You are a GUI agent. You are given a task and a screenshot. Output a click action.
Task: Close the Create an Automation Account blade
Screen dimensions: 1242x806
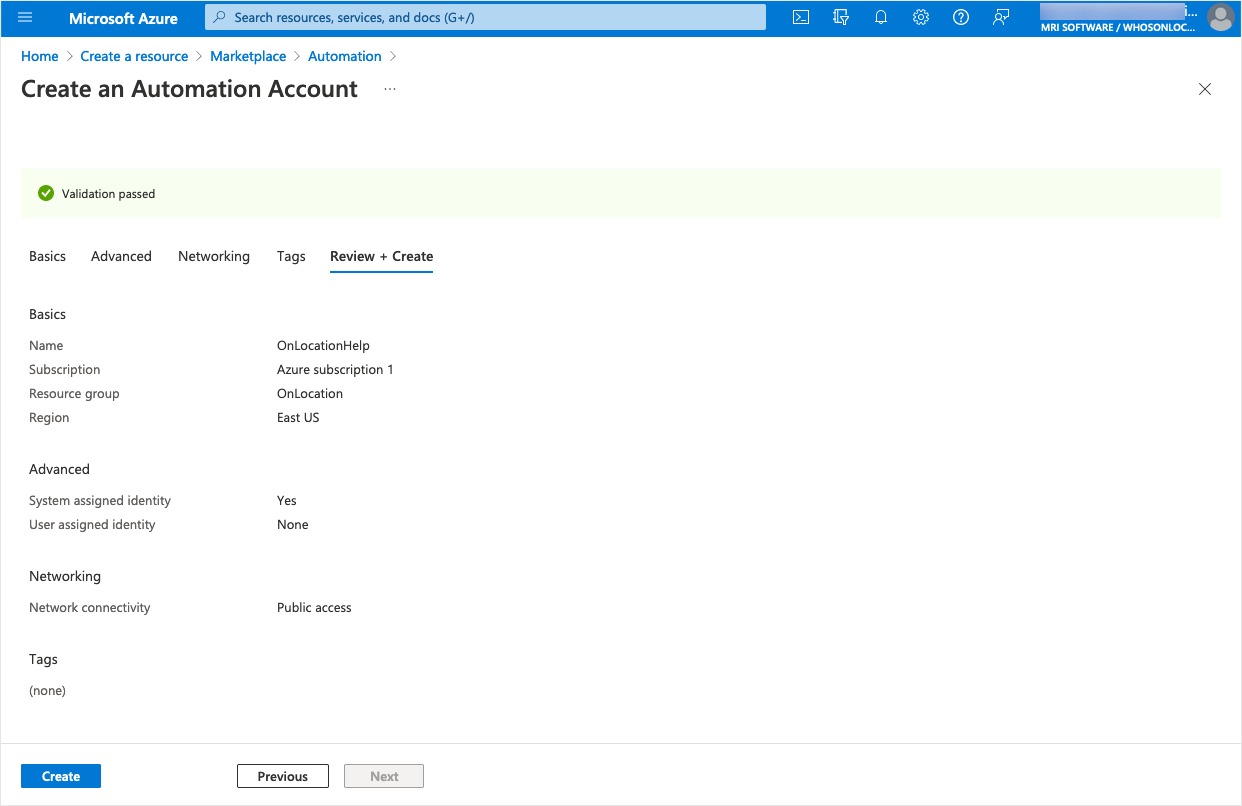pos(1205,89)
